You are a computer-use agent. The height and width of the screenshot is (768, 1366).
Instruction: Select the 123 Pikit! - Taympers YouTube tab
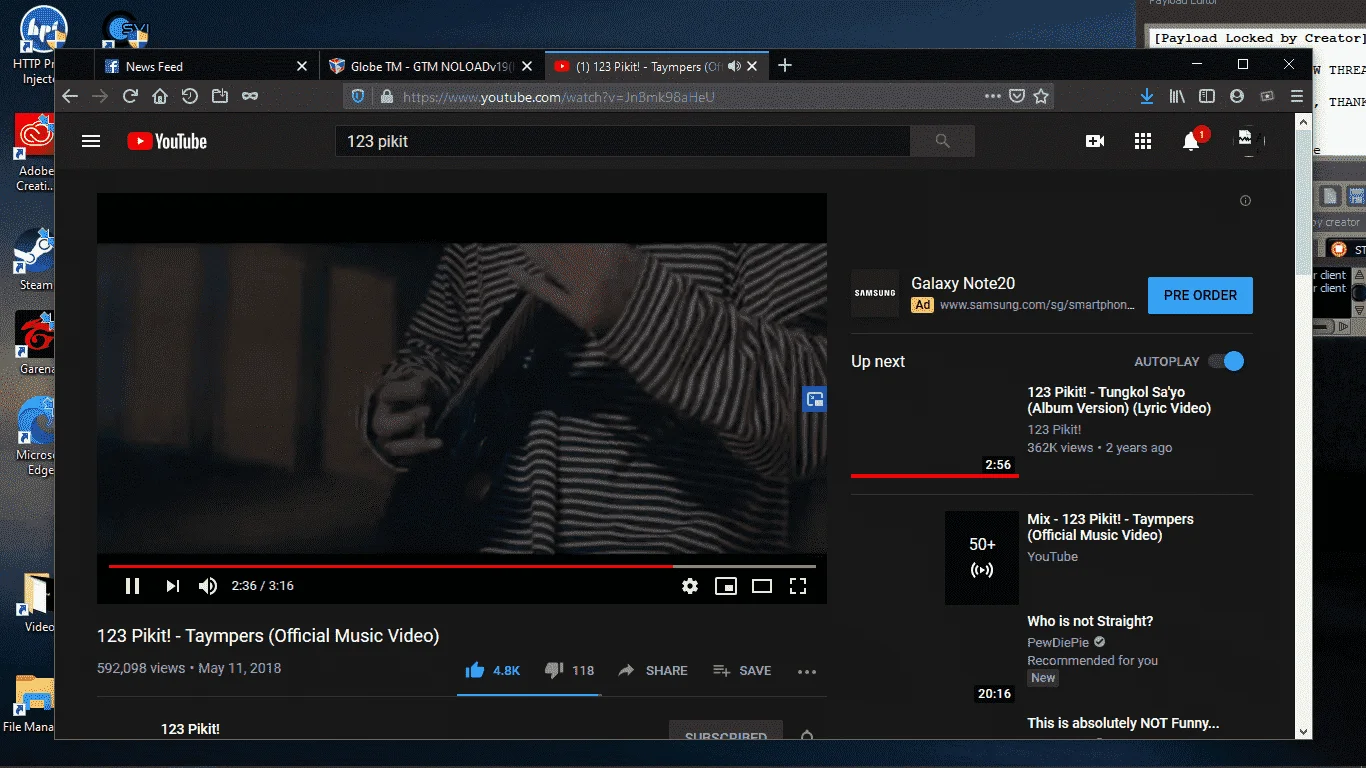(646, 66)
